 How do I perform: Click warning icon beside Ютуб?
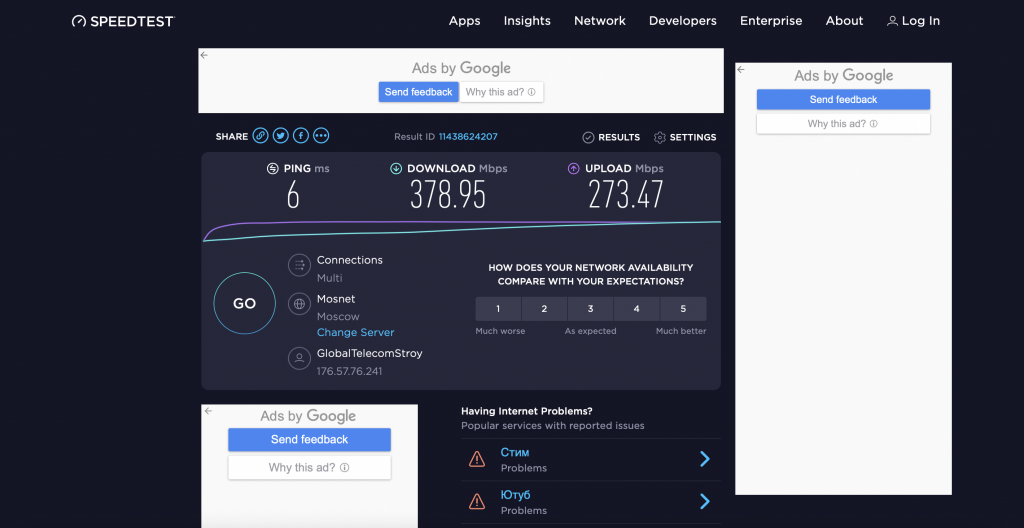pos(477,501)
